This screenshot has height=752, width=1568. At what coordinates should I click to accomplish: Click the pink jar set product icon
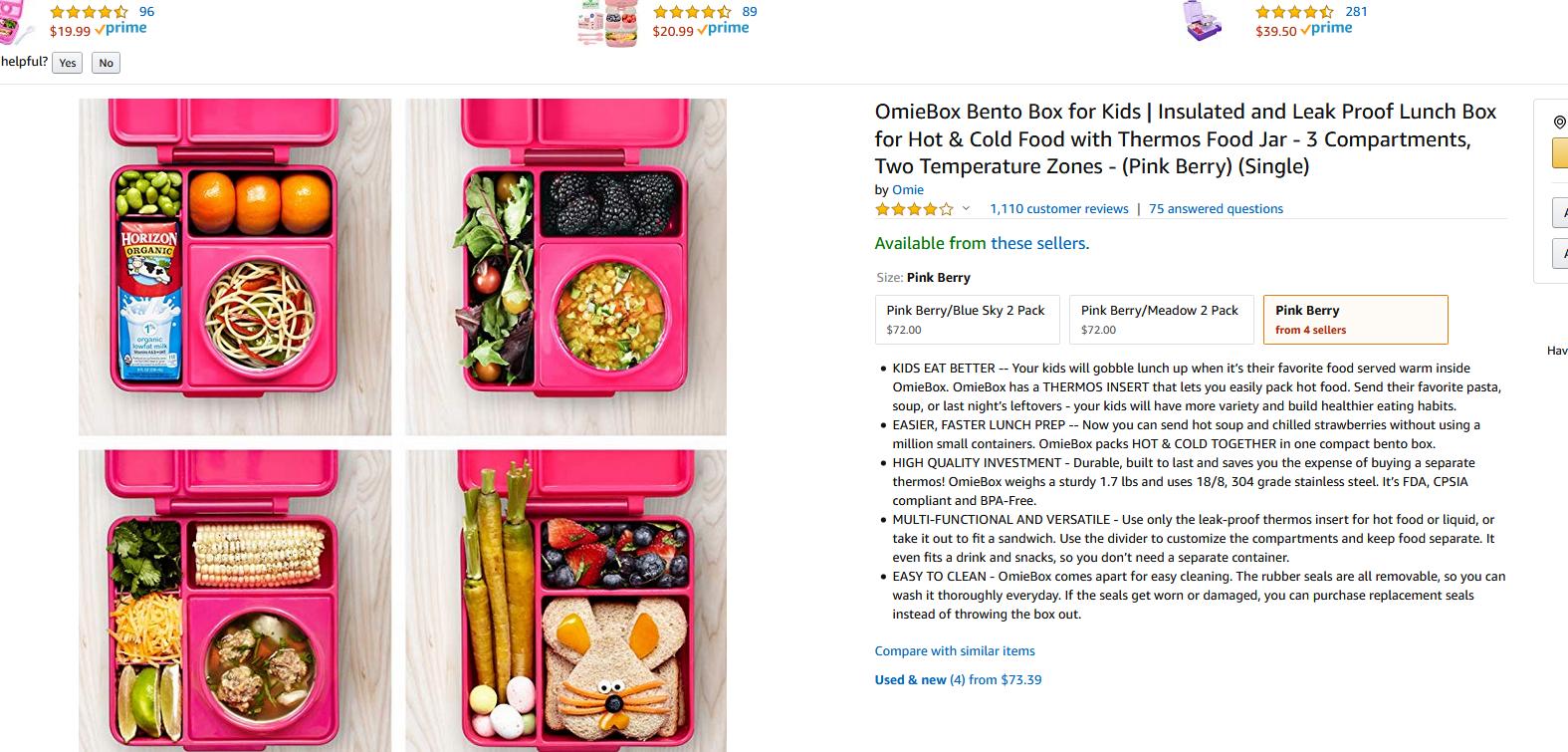[x=607, y=23]
